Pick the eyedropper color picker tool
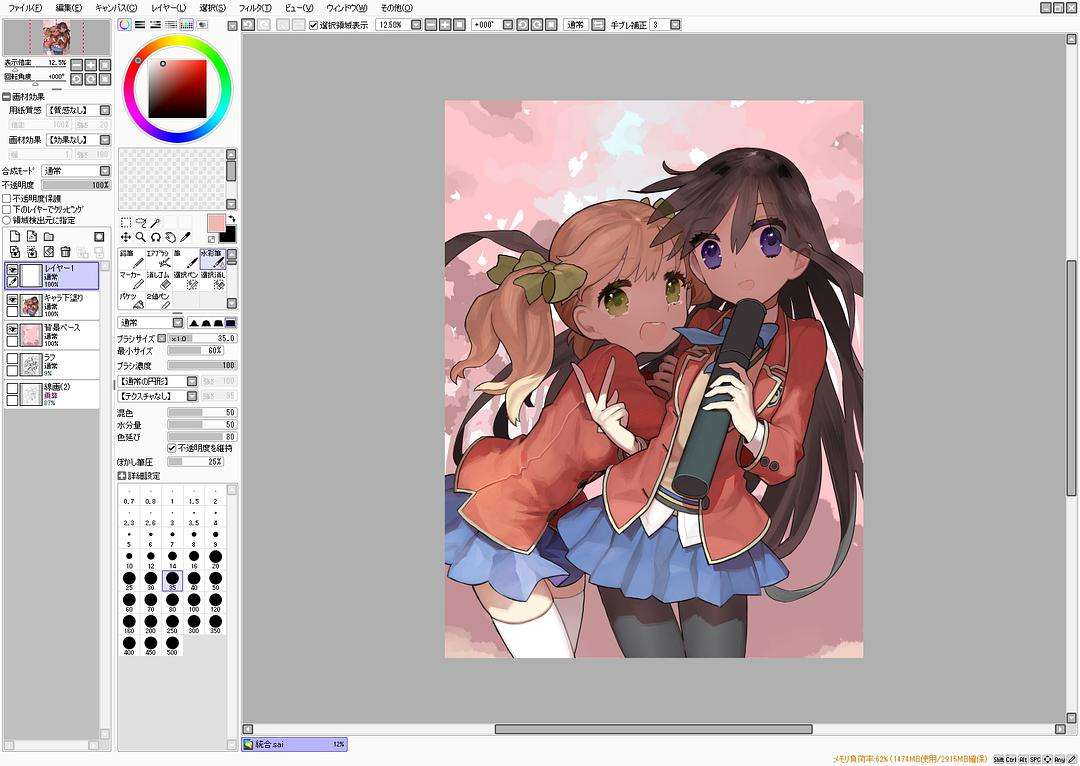The width and height of the screenshot is (1080, 766). 185,237
